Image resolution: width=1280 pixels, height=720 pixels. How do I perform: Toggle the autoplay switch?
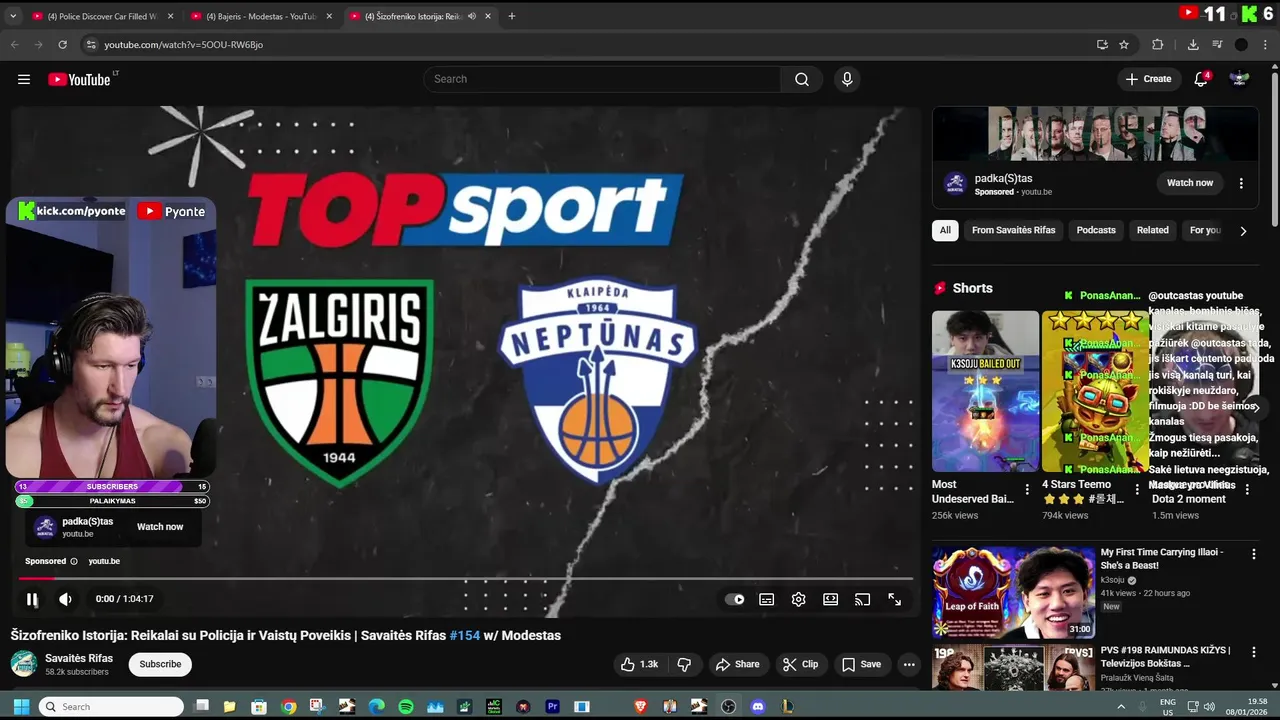coord(735,600)
